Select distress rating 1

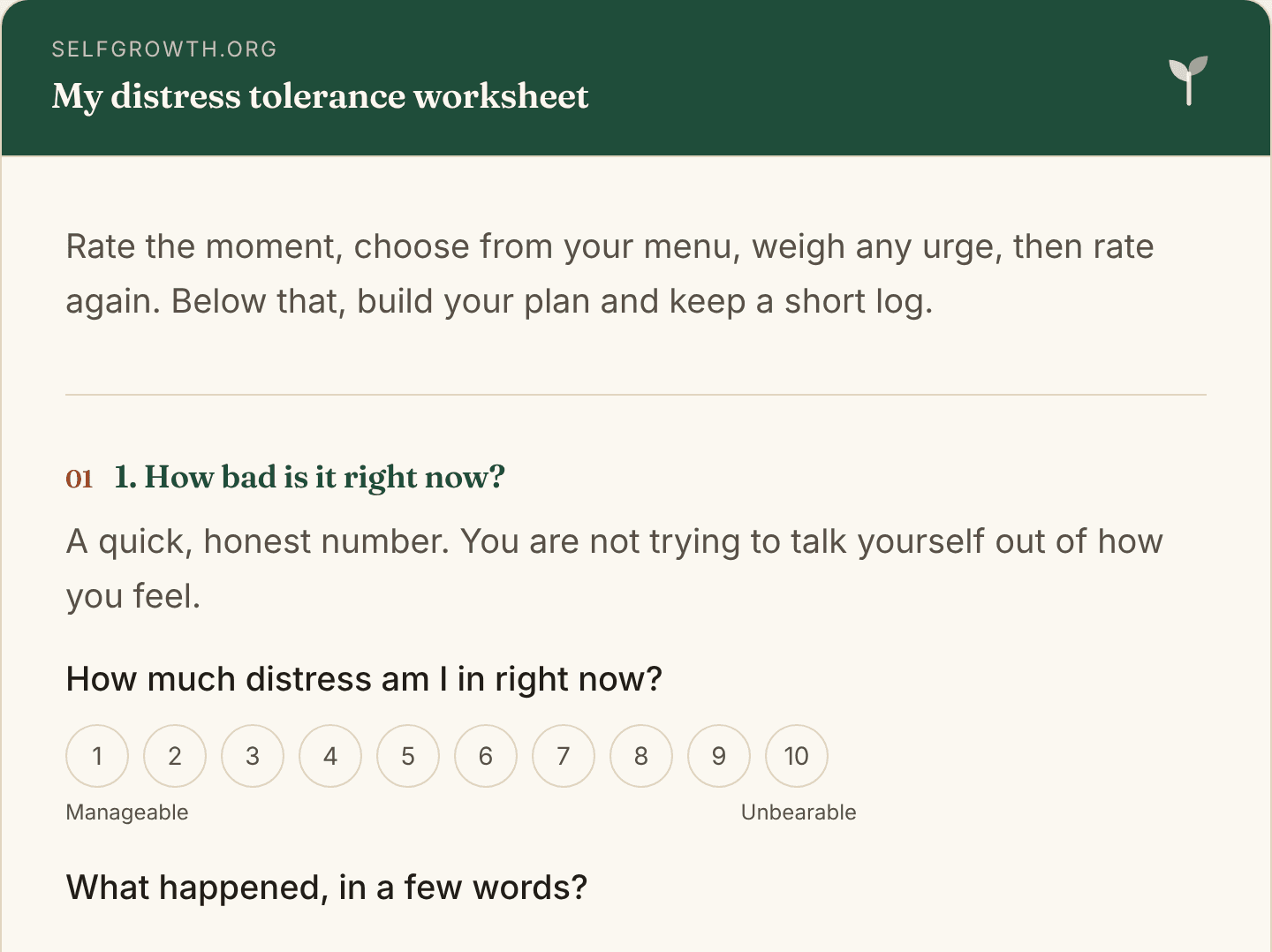(97, 756)
